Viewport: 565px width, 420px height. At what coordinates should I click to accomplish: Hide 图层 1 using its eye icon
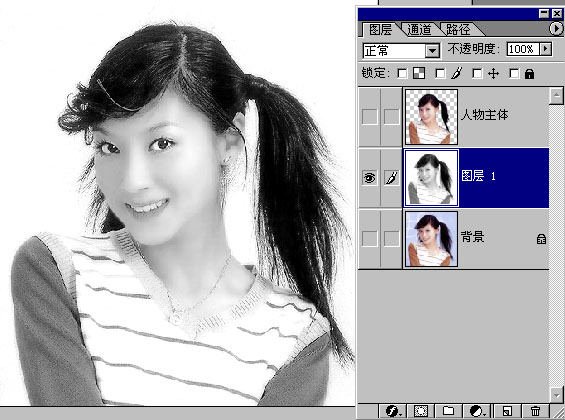point(369,178)
